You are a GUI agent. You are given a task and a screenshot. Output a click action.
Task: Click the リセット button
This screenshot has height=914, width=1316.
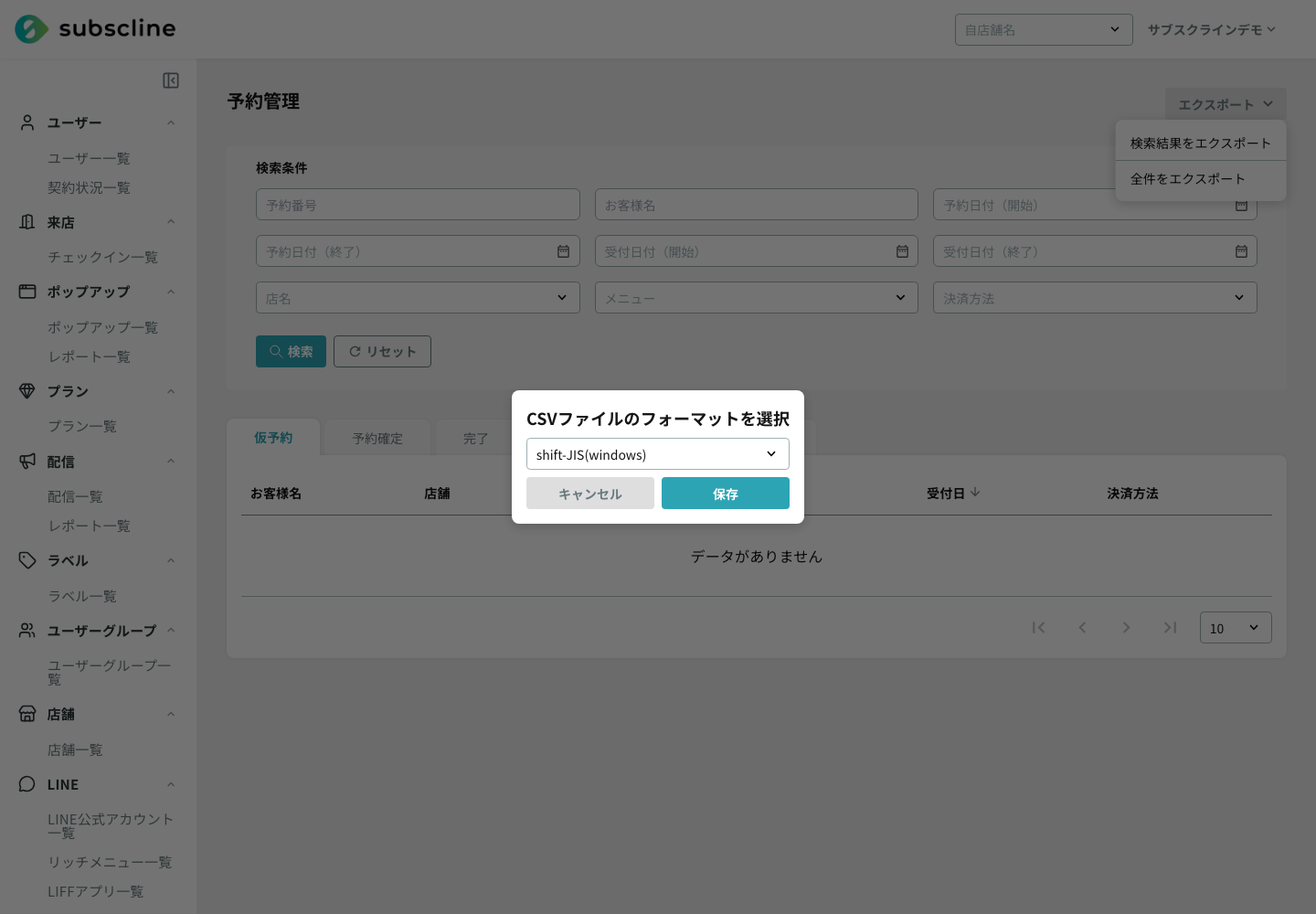tap(382, 351)
